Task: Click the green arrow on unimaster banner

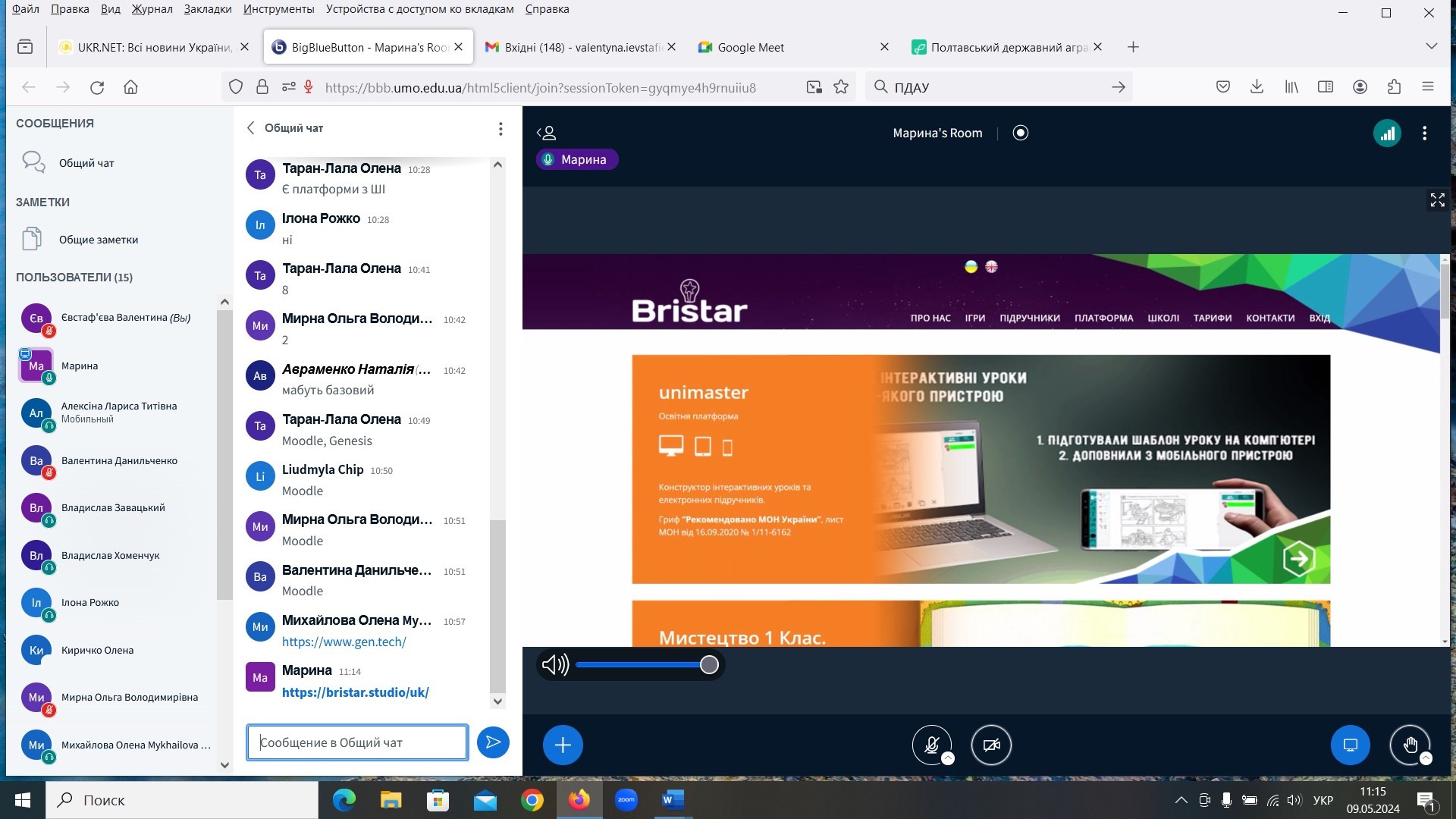Action: [x=1299, y=559]
